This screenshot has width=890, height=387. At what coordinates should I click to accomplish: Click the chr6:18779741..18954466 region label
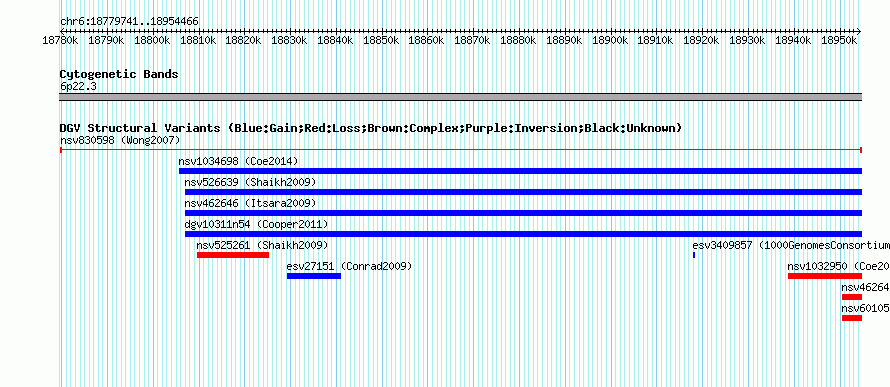[x=129, y=22]
